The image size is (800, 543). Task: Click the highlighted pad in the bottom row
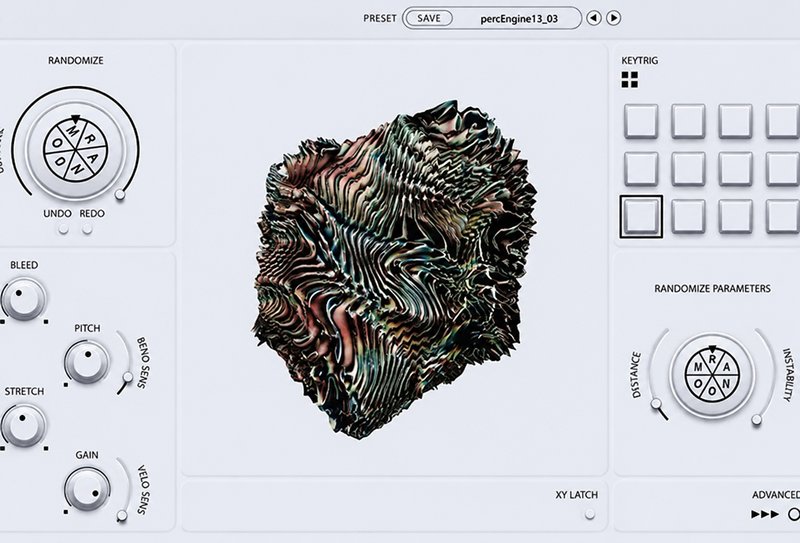tap(641, 216)
